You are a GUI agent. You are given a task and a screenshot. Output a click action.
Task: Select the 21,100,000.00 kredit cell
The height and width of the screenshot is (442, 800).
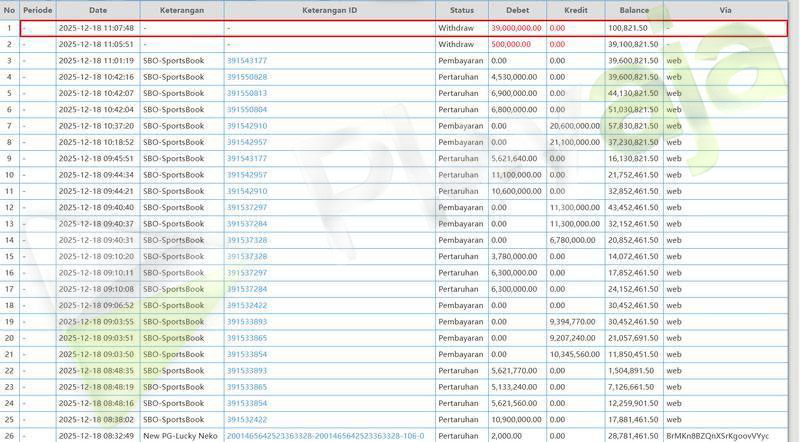[574, 142]
